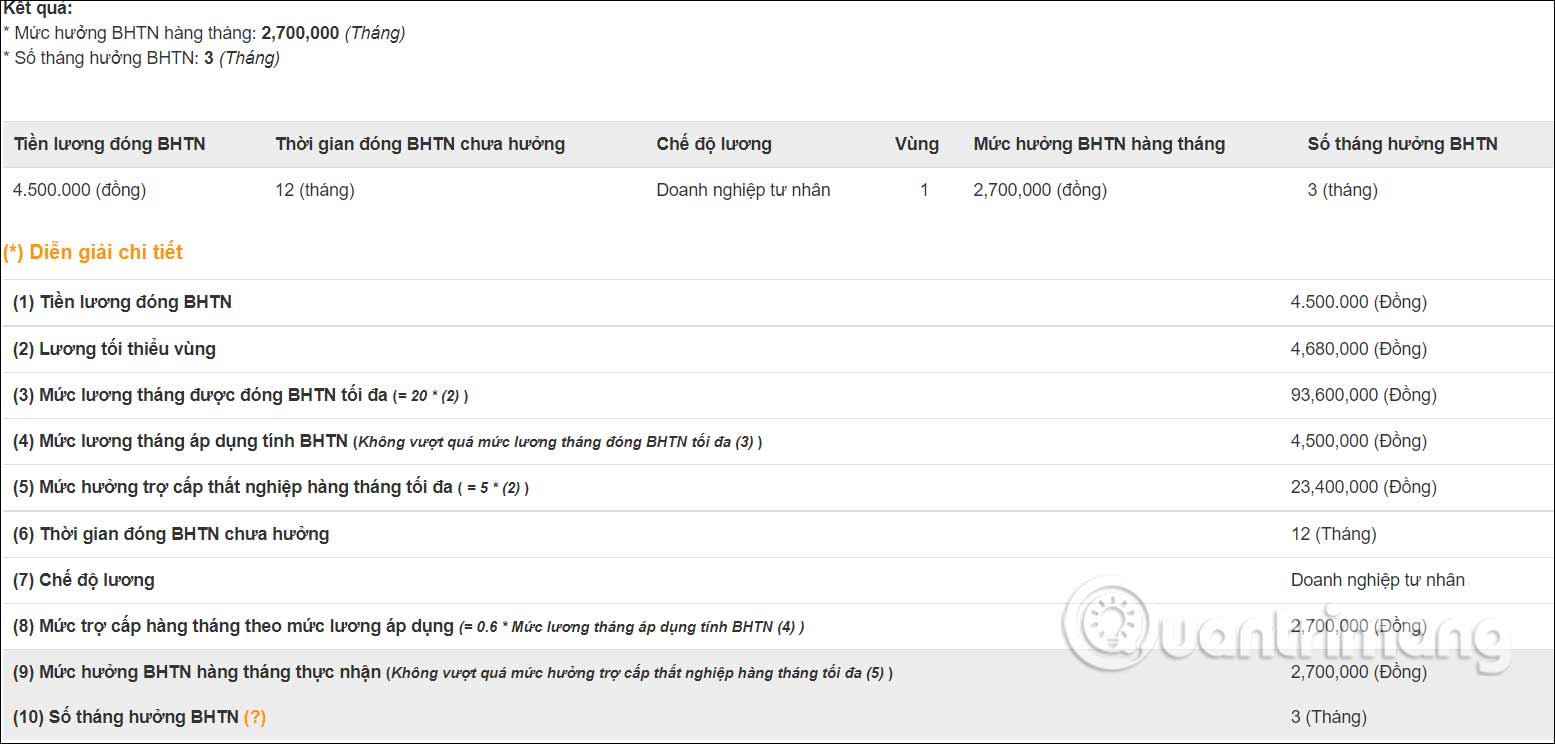Screen dimensions: 1555x744
Task: Click the "(9) Mức hưởng BHTN hàng tháng thực nhận" label
Action: (197, 672)
